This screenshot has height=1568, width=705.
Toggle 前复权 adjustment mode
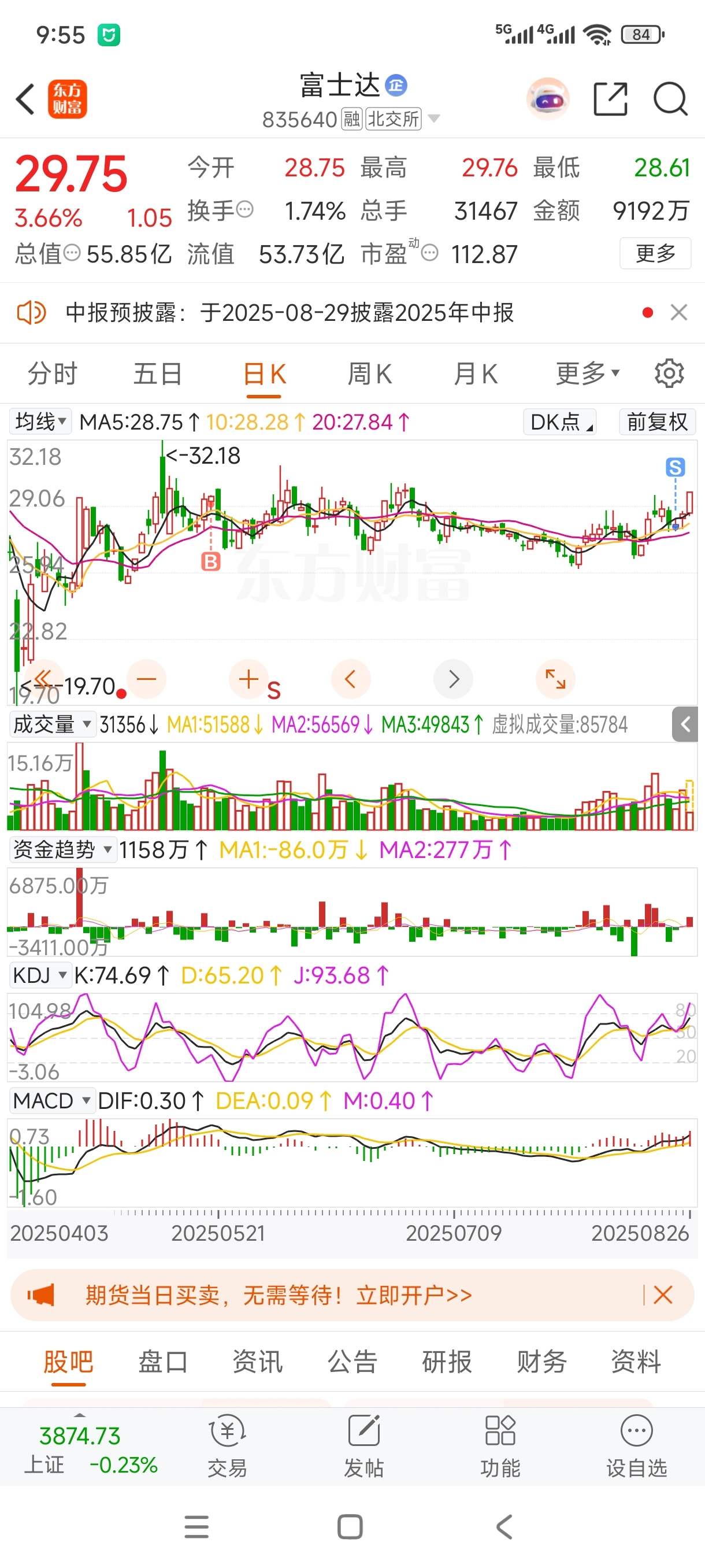657,421
